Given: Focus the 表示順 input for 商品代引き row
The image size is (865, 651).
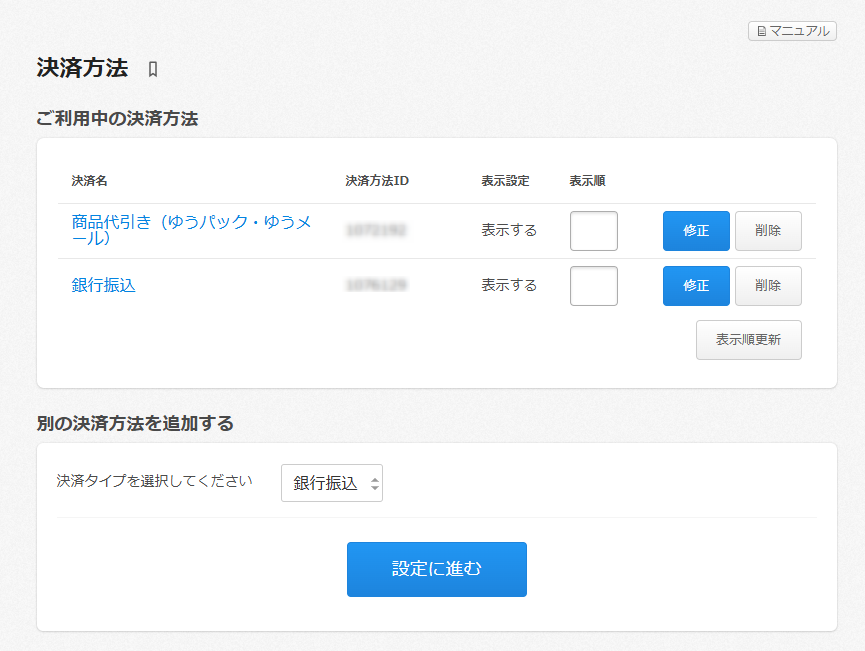Looking at the screenshot, I should (593, 231).
